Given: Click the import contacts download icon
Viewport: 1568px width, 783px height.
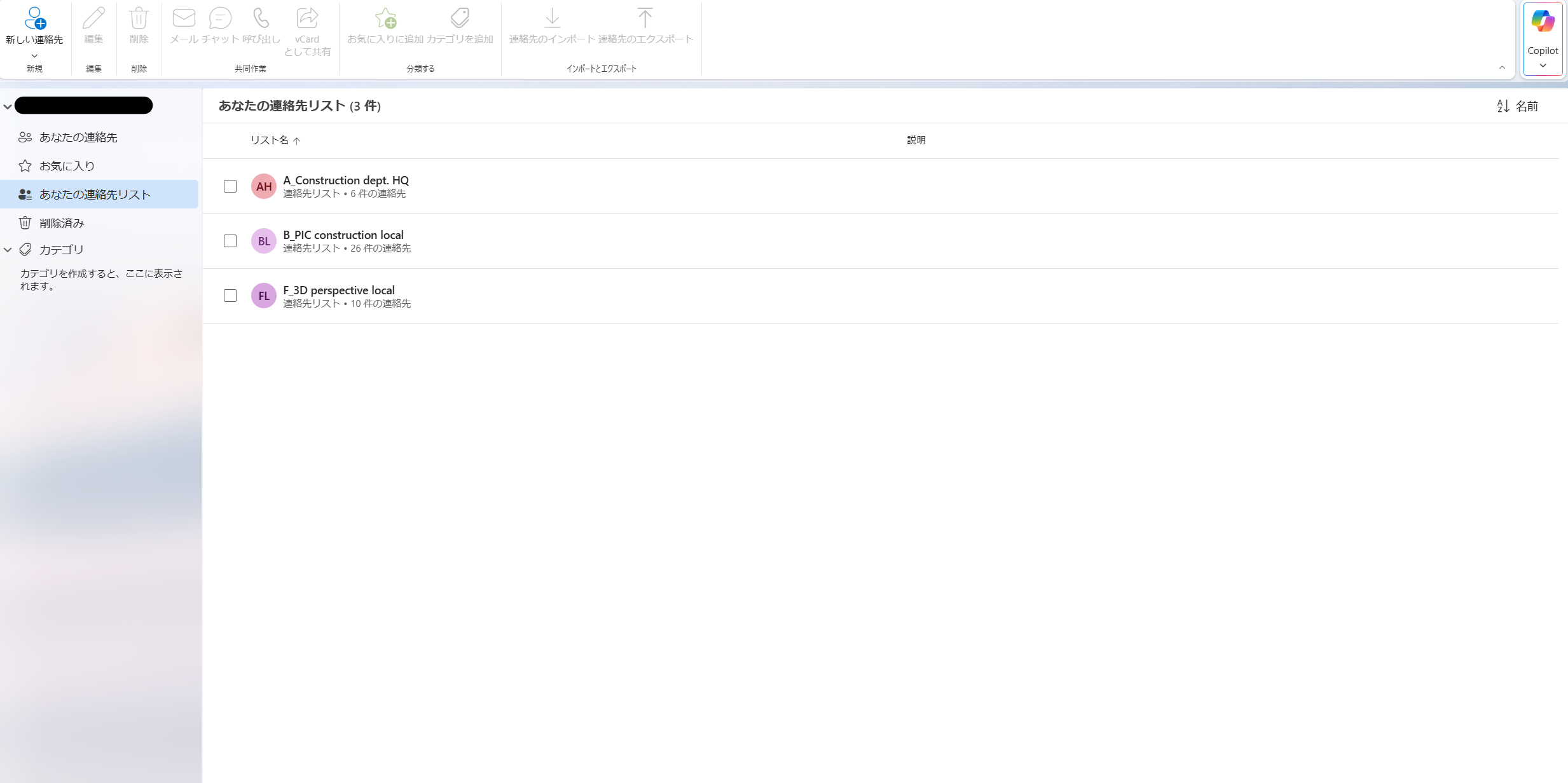Looking at the screenshot, I should tap(552, 18).
